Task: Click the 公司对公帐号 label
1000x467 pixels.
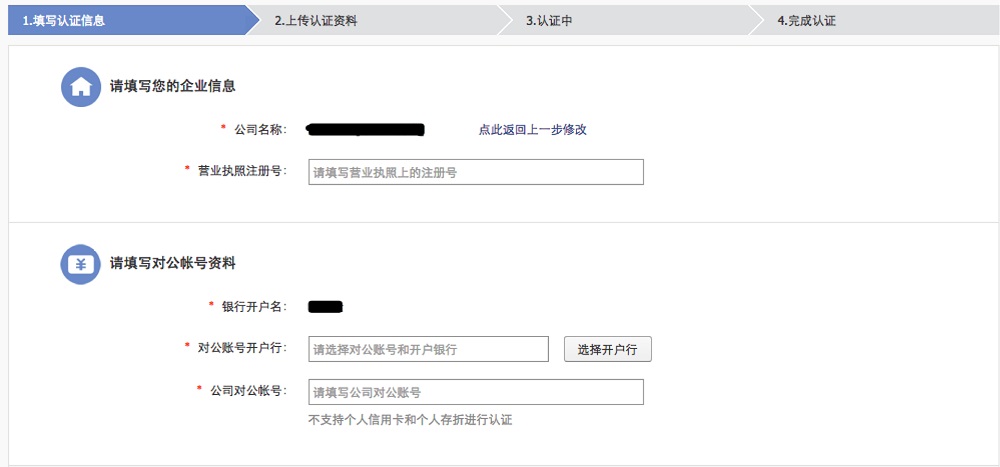Action: pyautogui.click(x=248, y=391)
